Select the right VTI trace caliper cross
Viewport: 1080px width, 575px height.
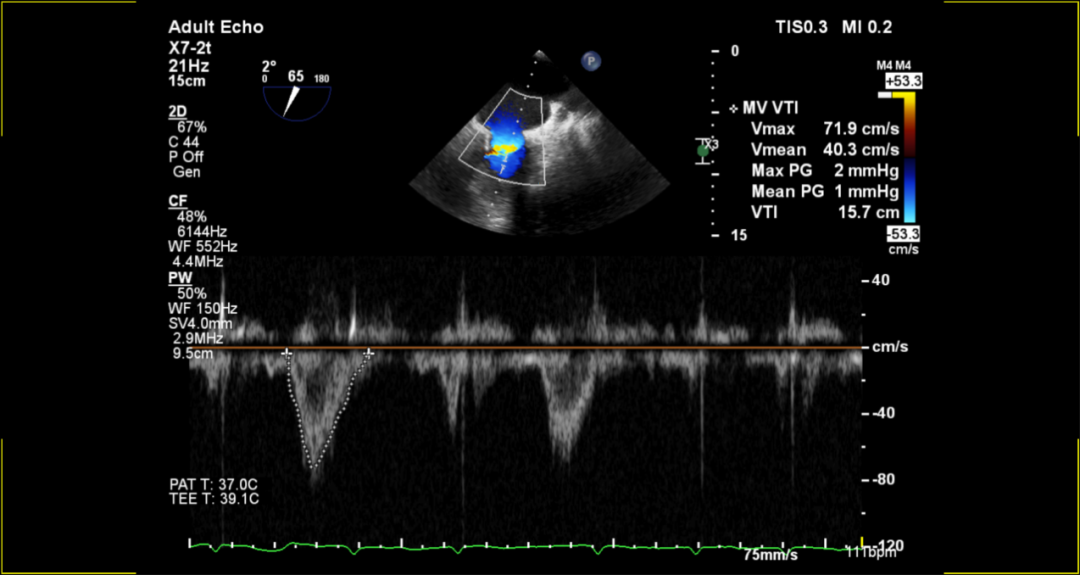[x=369, y=354]
